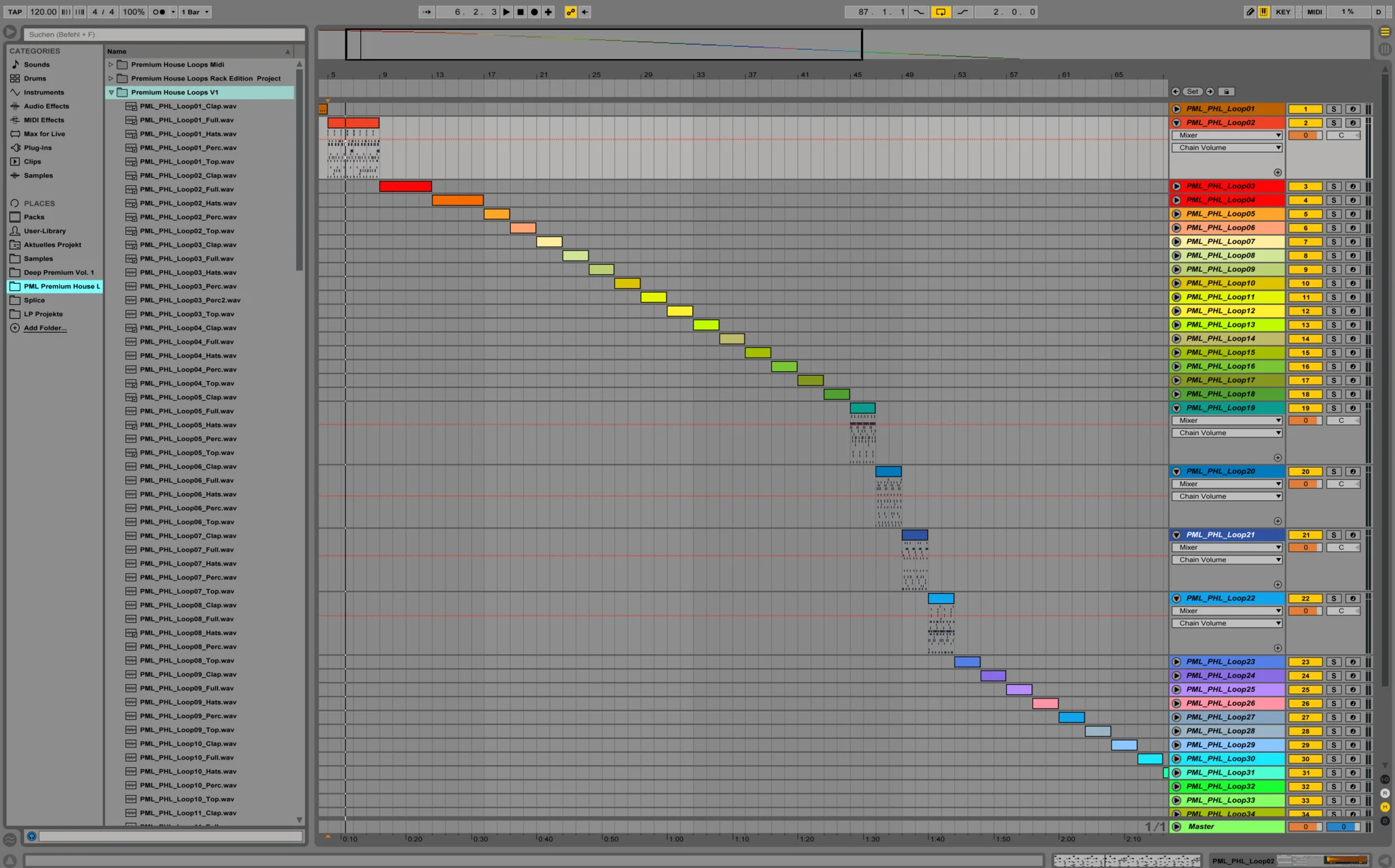Image resolution: width=1395 pixels, height=868 pixels.
Task: Open Chain Volume chooser of PML_PHL_Loop19
Action: coord(1227,433)
